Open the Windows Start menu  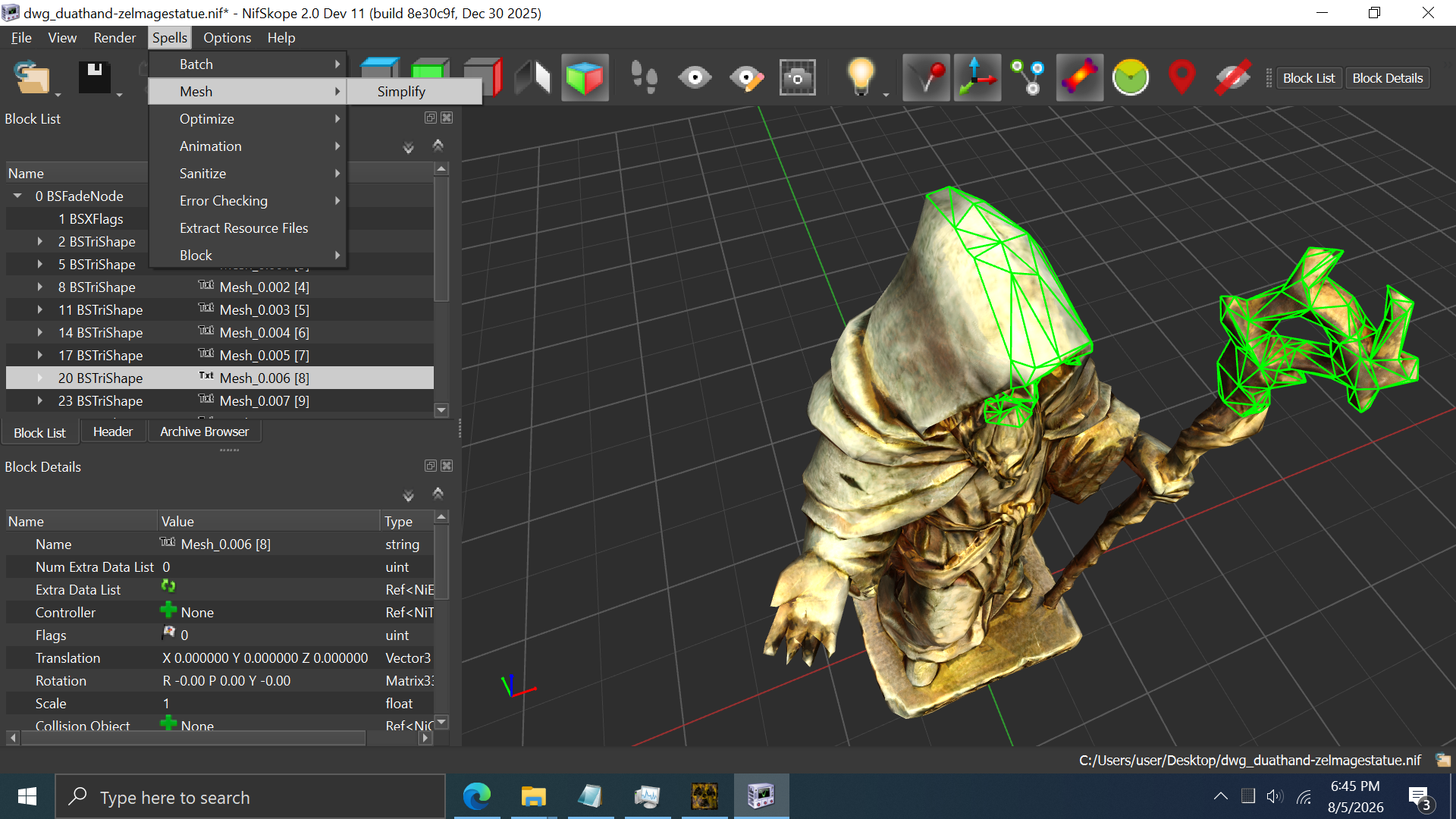pos(27,796)
